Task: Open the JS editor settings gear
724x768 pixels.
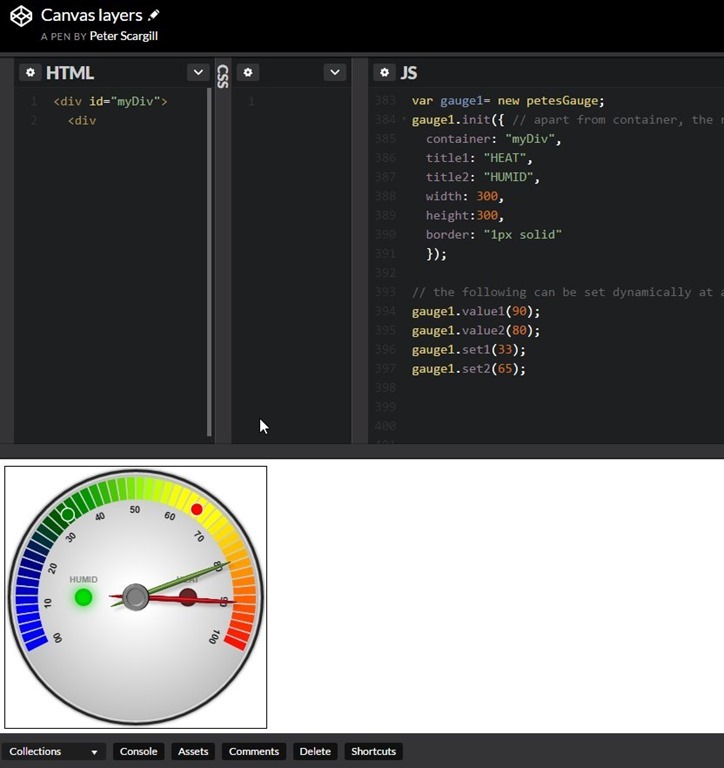Action: click(385, 73)
